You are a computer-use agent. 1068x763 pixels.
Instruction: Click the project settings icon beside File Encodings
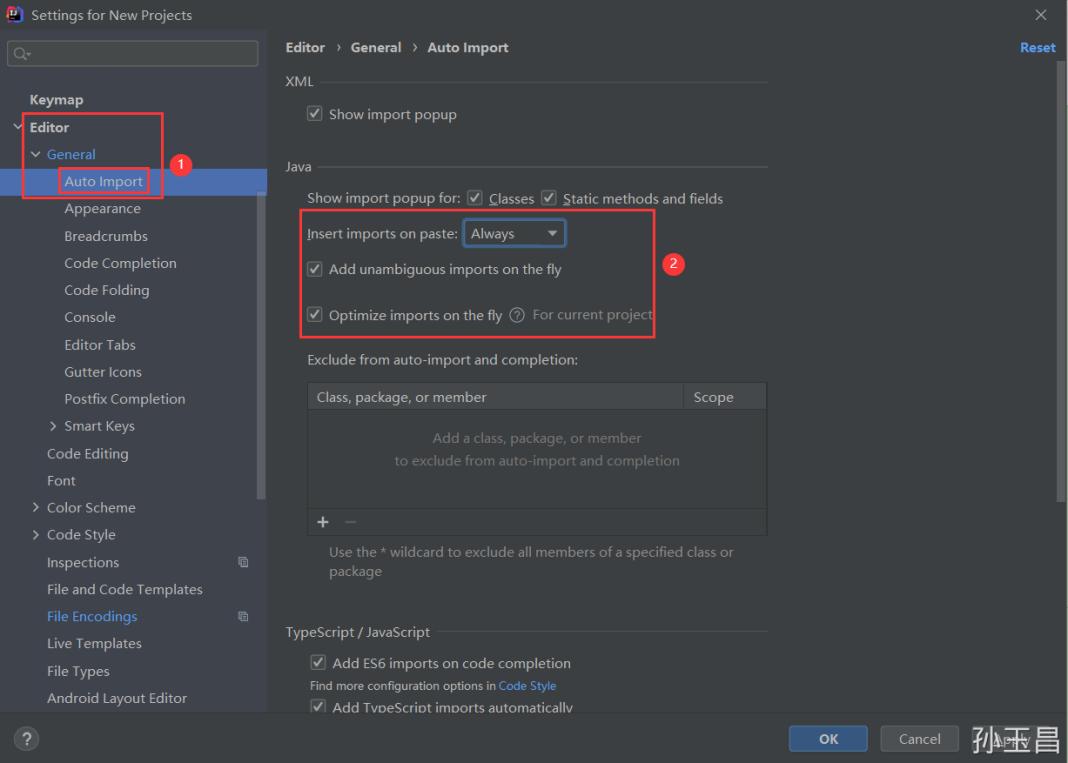[241, 617]
